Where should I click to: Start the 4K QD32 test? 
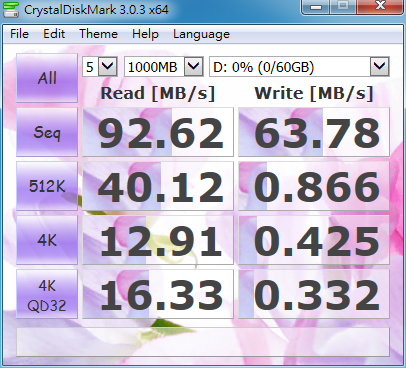click(x=47, y=294)
